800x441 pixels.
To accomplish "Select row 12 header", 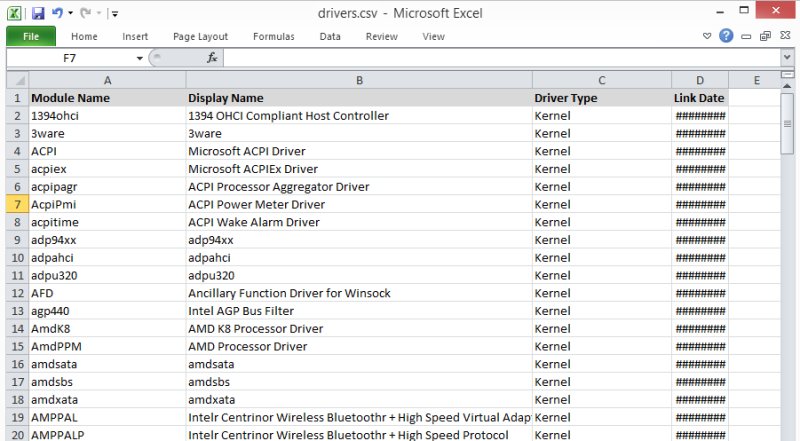I will [17, 293].
